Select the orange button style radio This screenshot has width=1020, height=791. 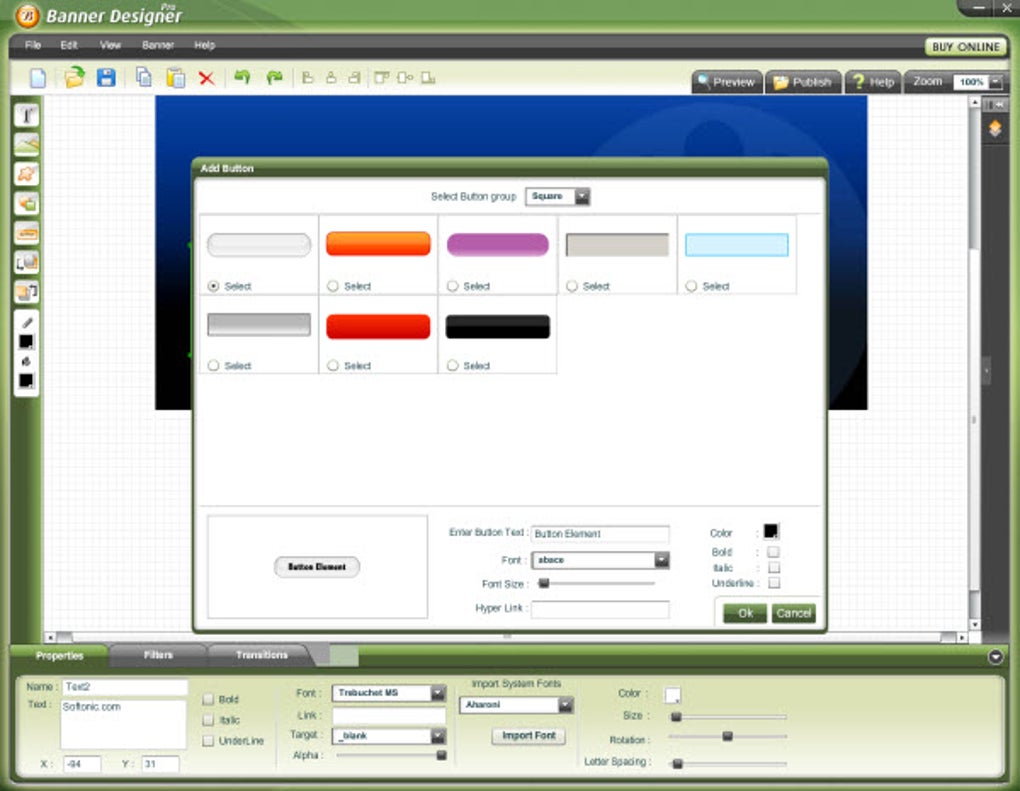pos(333,286)
